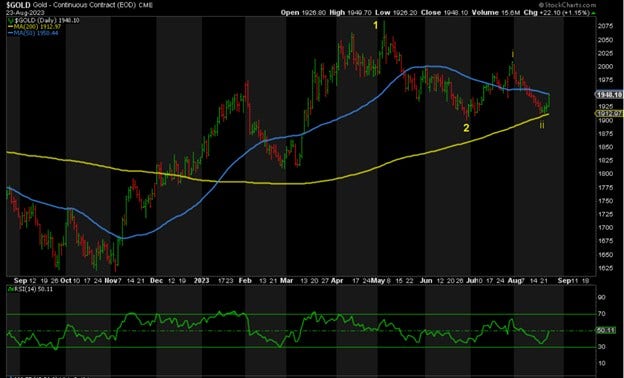The height and width of the screenshot is (378, 624).
Task: Click the Aug date axis label
Action: (515, 281)
